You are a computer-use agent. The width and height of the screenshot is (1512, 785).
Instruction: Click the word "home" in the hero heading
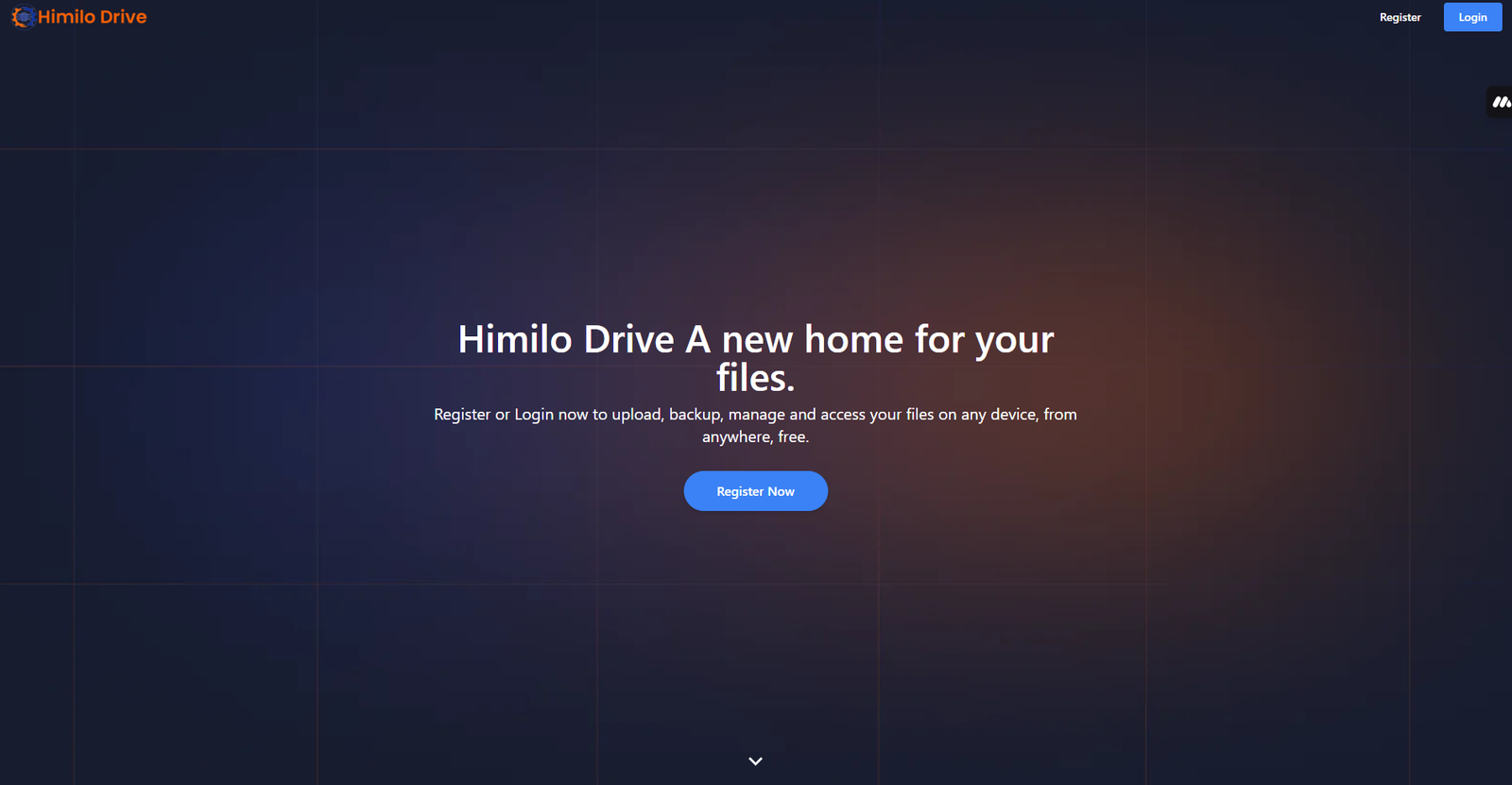(x=853, y=340)
